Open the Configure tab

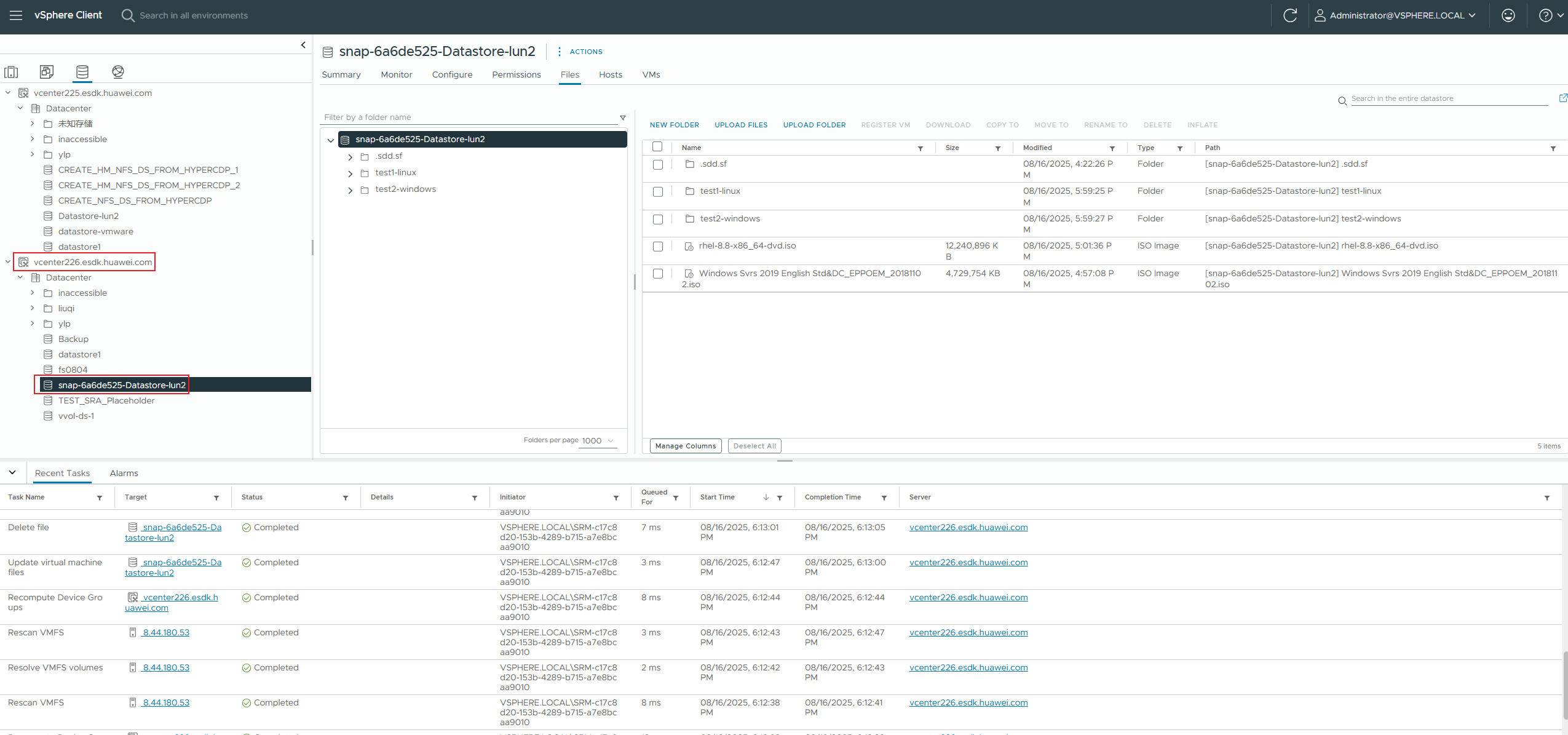[453, 74]
